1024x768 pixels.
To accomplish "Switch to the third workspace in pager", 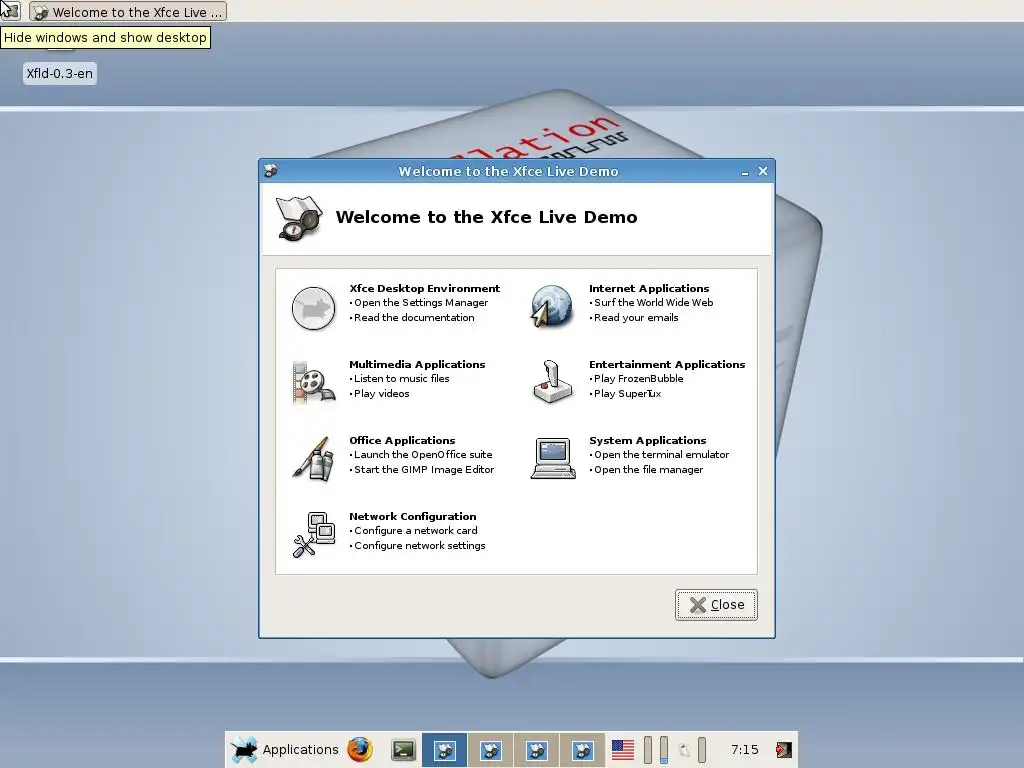I will coord(536,750).
